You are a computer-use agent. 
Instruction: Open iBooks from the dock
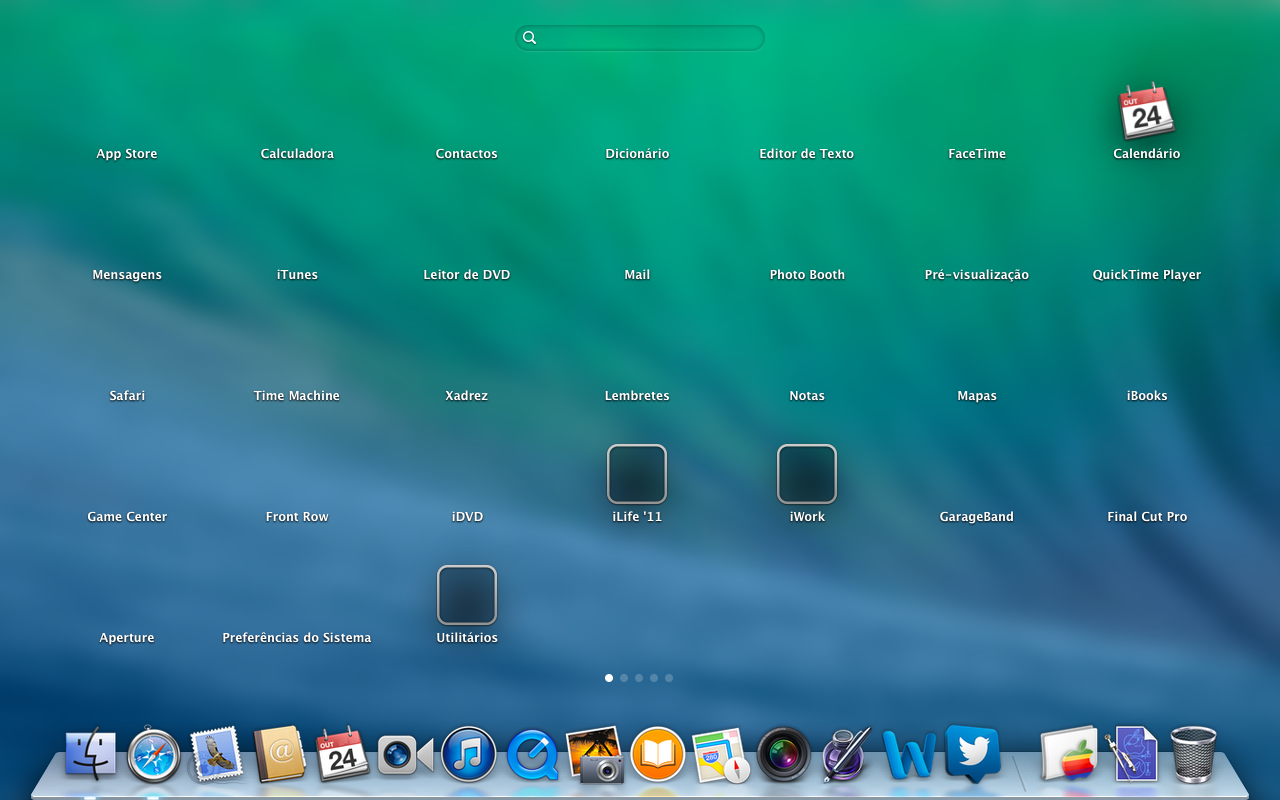click(x=657, y=755)
